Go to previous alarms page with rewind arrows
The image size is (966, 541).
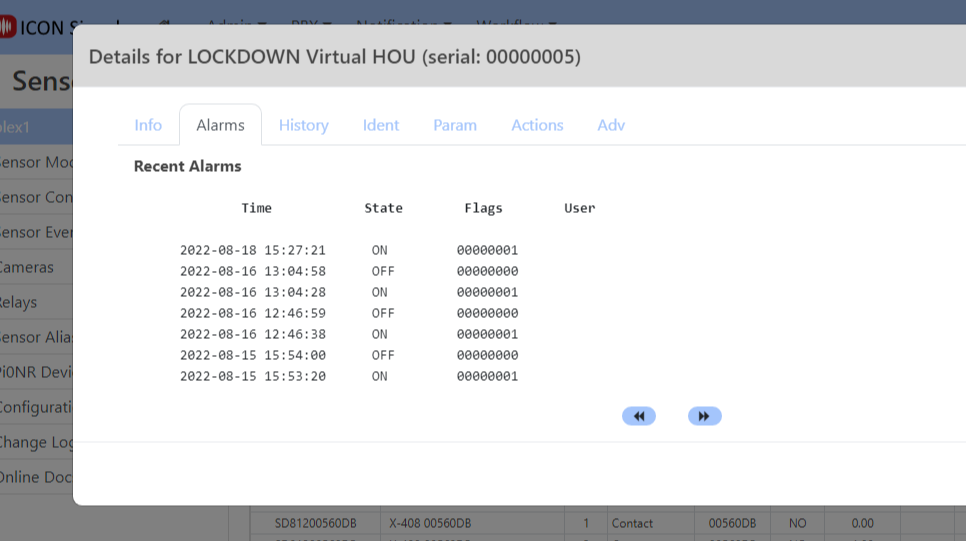click(638, 416)
